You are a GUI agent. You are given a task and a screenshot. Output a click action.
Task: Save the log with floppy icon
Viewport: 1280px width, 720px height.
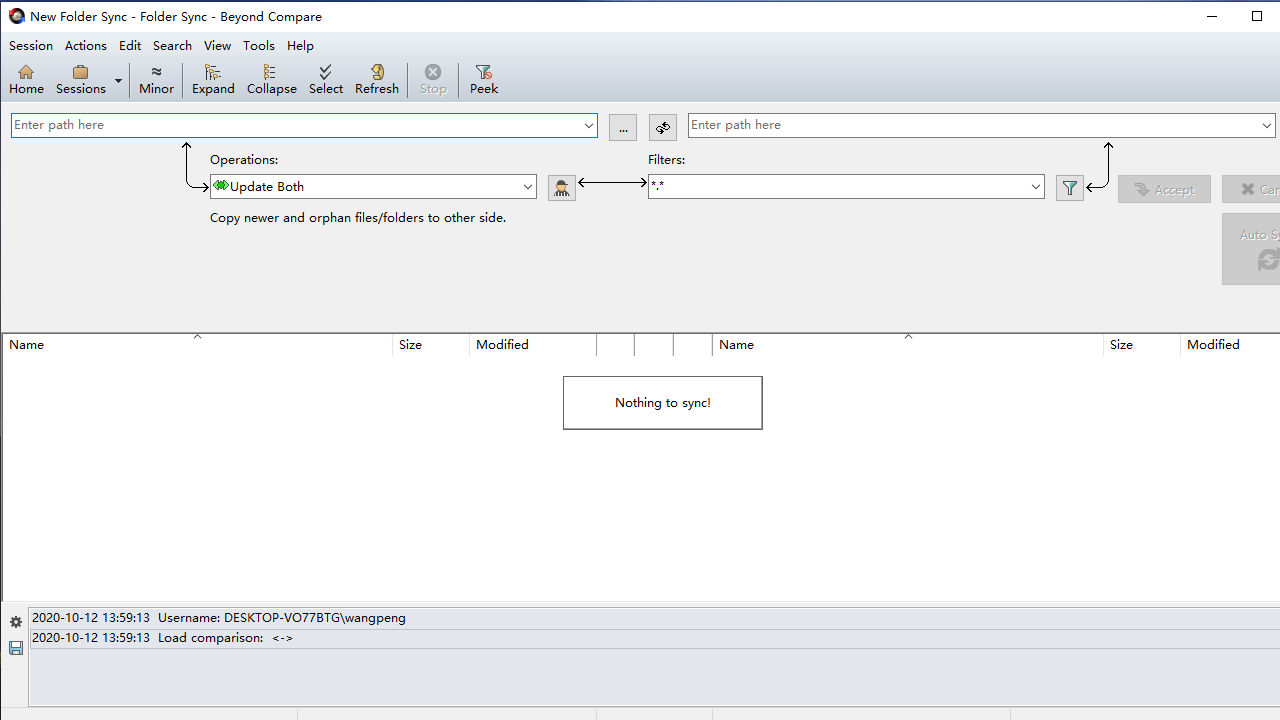pos(16,648)
